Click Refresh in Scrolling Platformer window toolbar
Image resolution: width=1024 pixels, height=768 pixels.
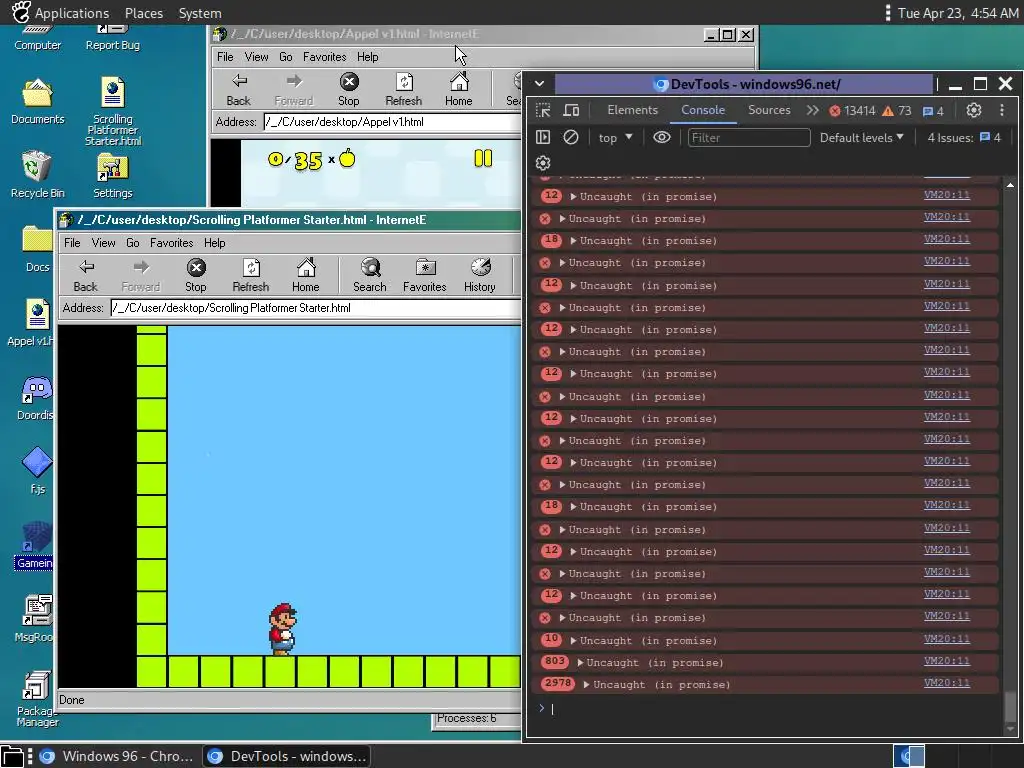tap(251, 275)
